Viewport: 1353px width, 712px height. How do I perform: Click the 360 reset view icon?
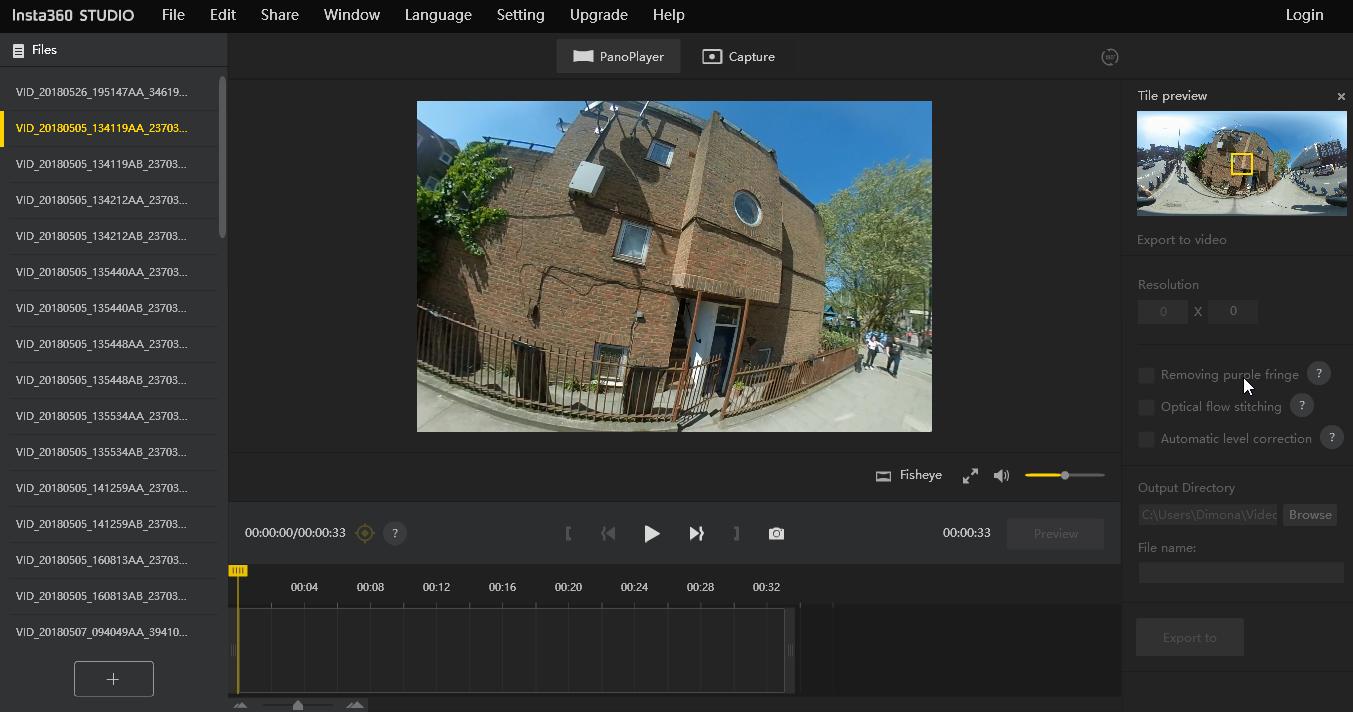click(1109, 57)
